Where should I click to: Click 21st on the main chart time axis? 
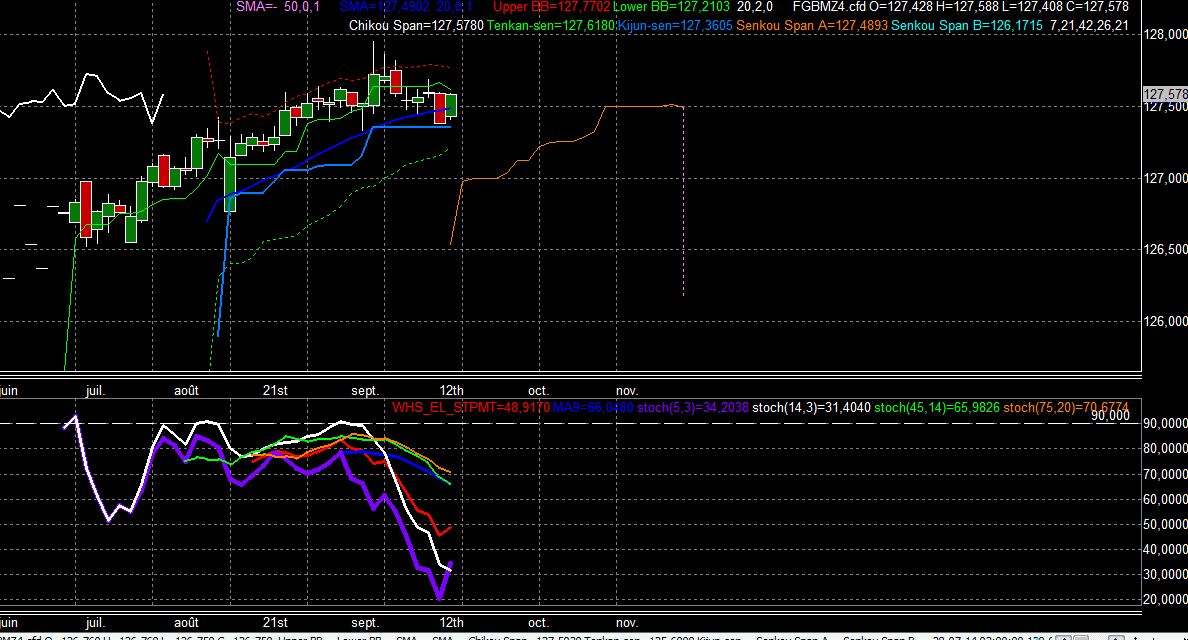click(x=275, y=391)
